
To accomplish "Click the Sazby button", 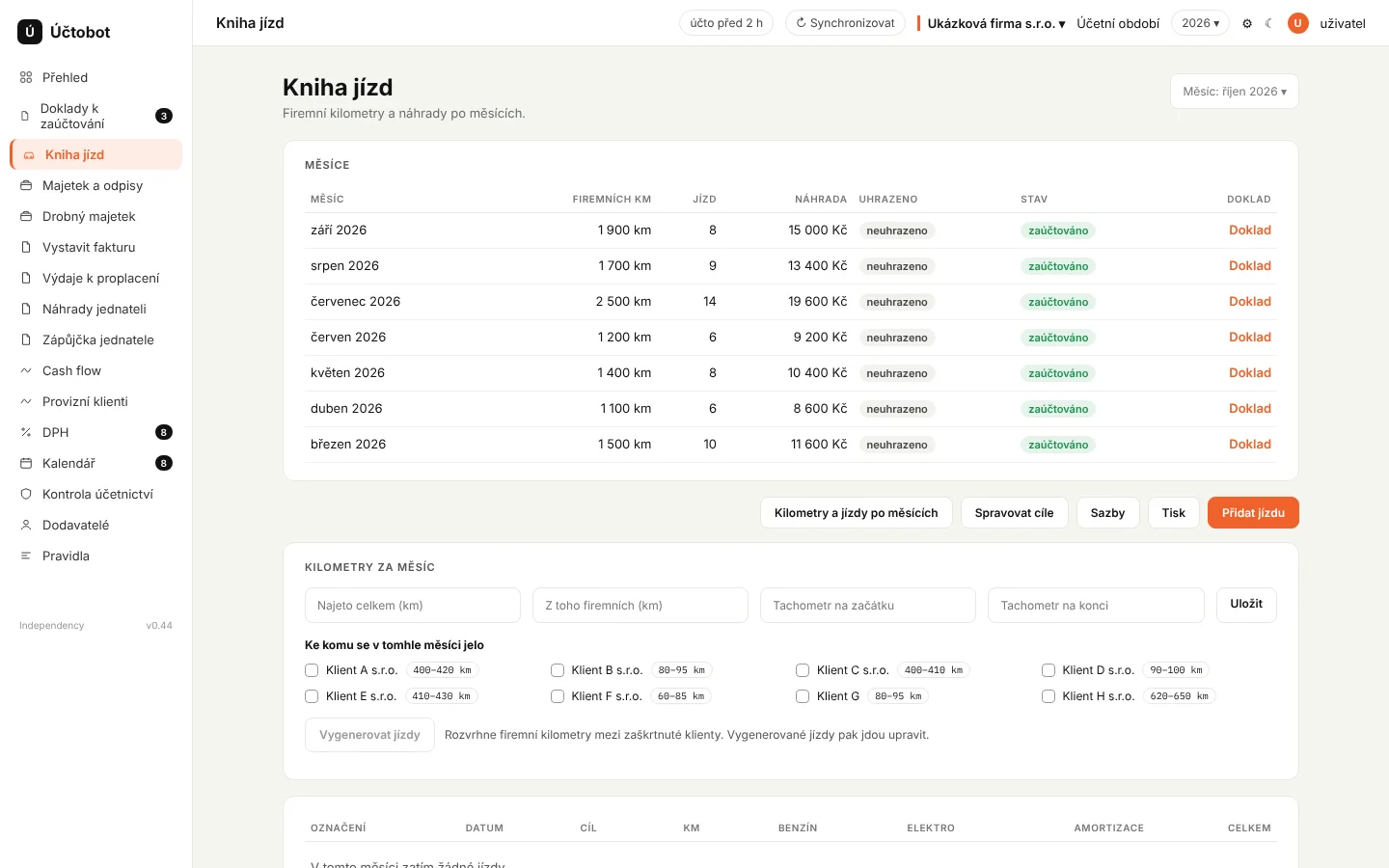I will point(1107,513).
